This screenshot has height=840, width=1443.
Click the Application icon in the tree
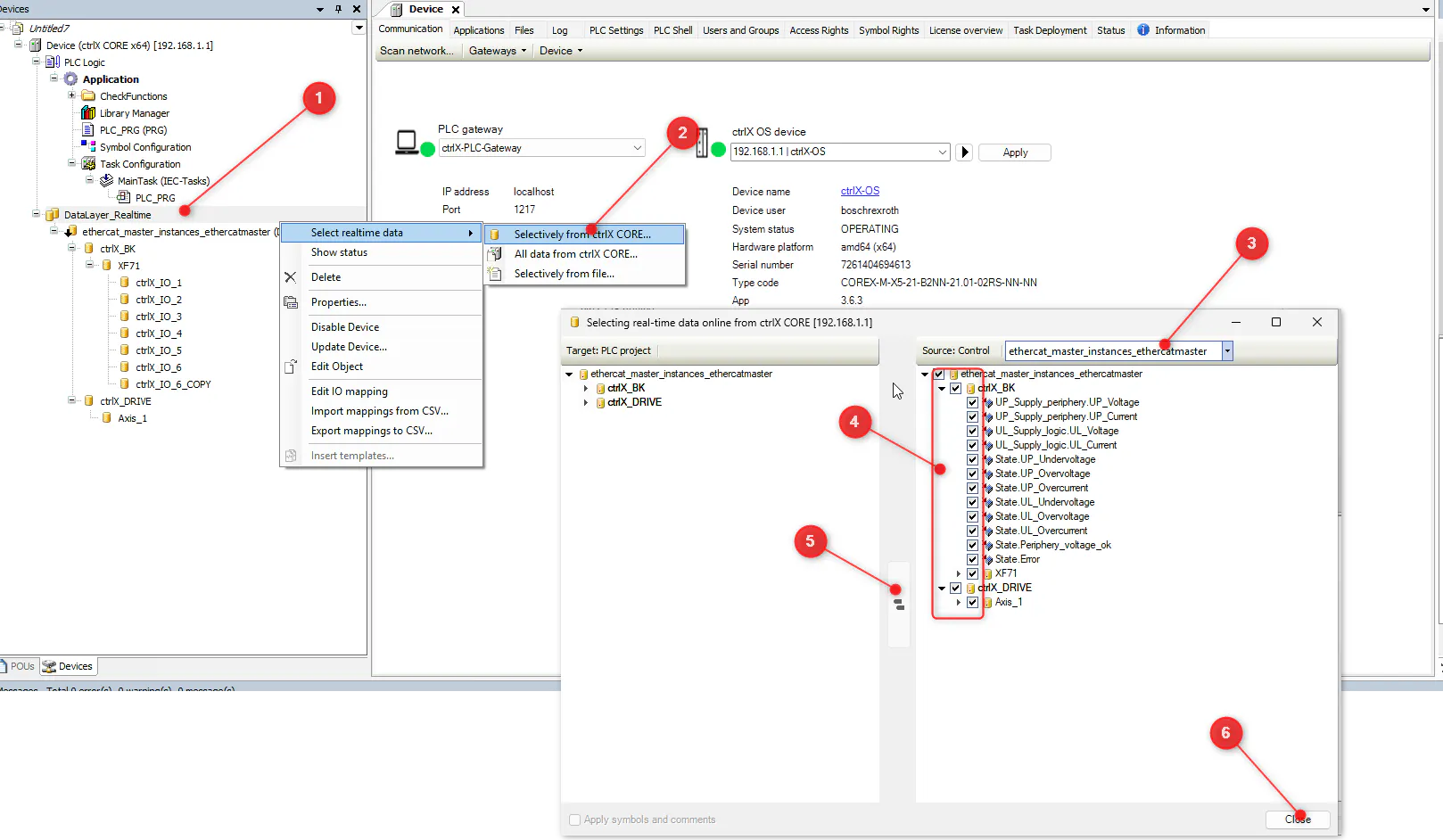click(x=70, y=78)
